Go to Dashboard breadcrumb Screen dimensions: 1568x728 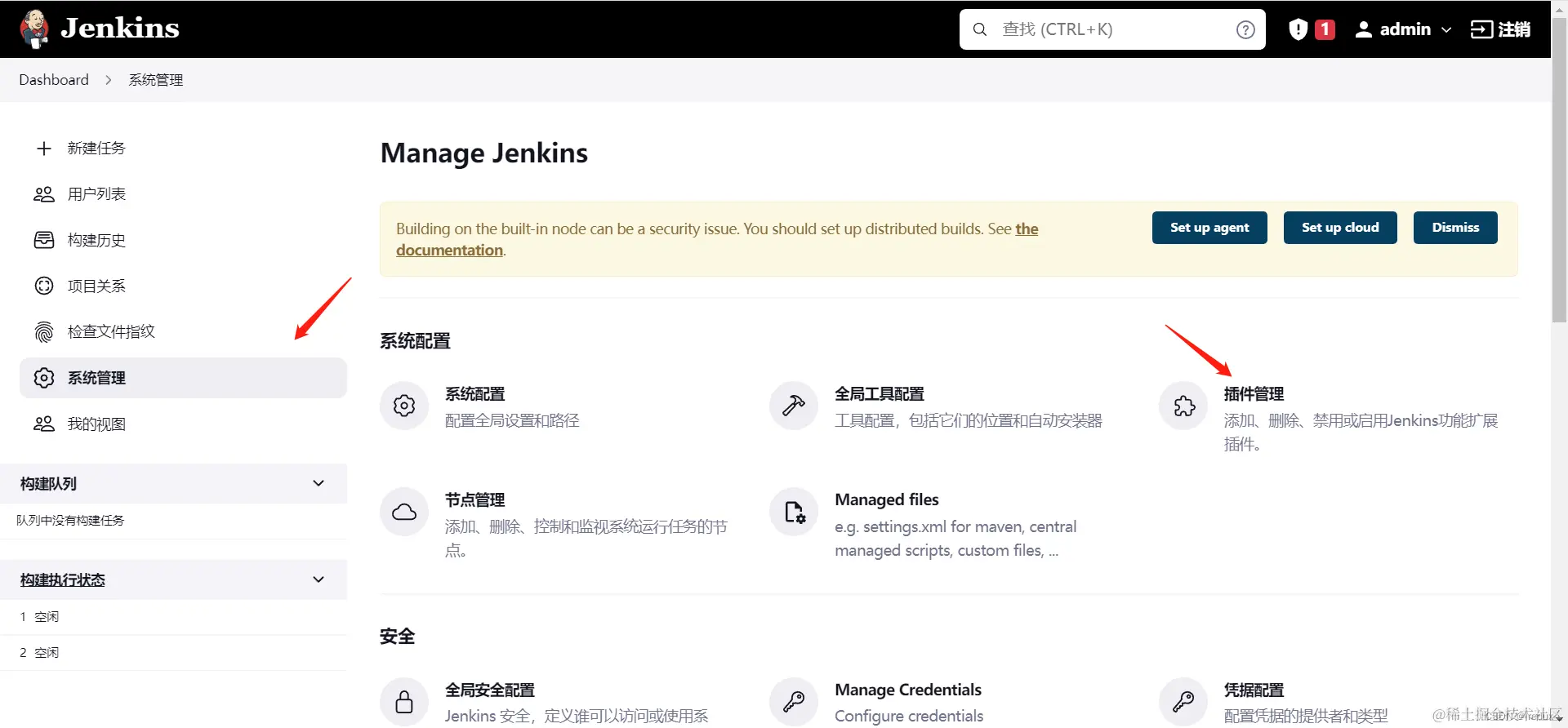point(54,79)
